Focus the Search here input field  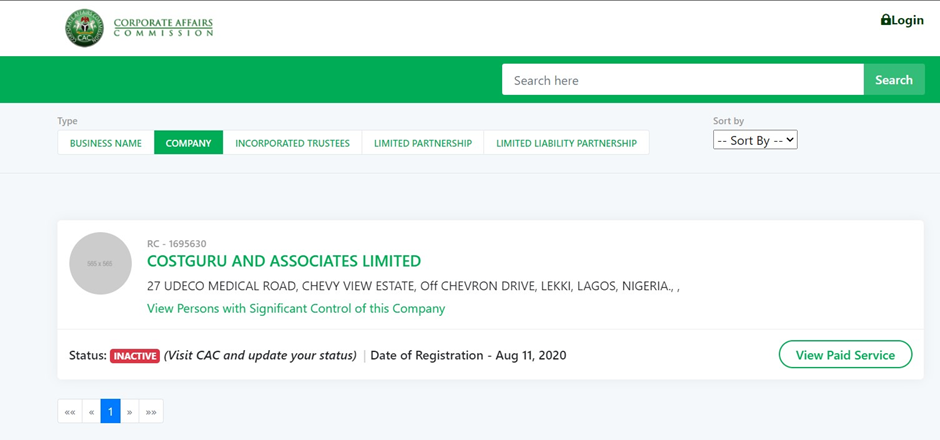pos(683,80)
